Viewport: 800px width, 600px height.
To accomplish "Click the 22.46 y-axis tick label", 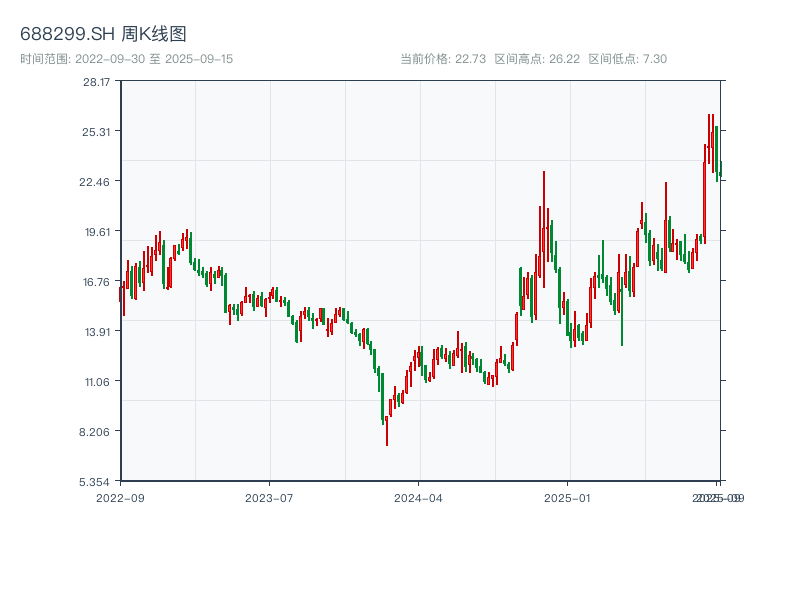I will 97,182.
